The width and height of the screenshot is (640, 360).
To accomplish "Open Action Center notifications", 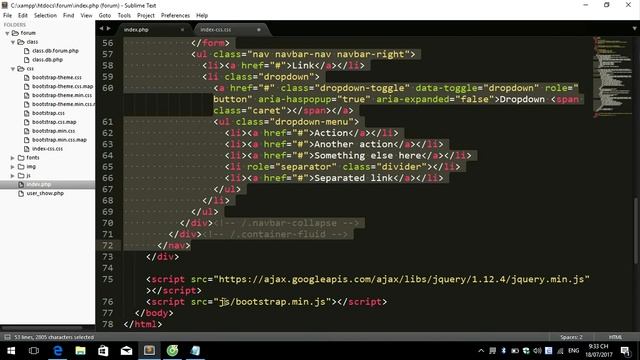I will (x=625, y=351).
